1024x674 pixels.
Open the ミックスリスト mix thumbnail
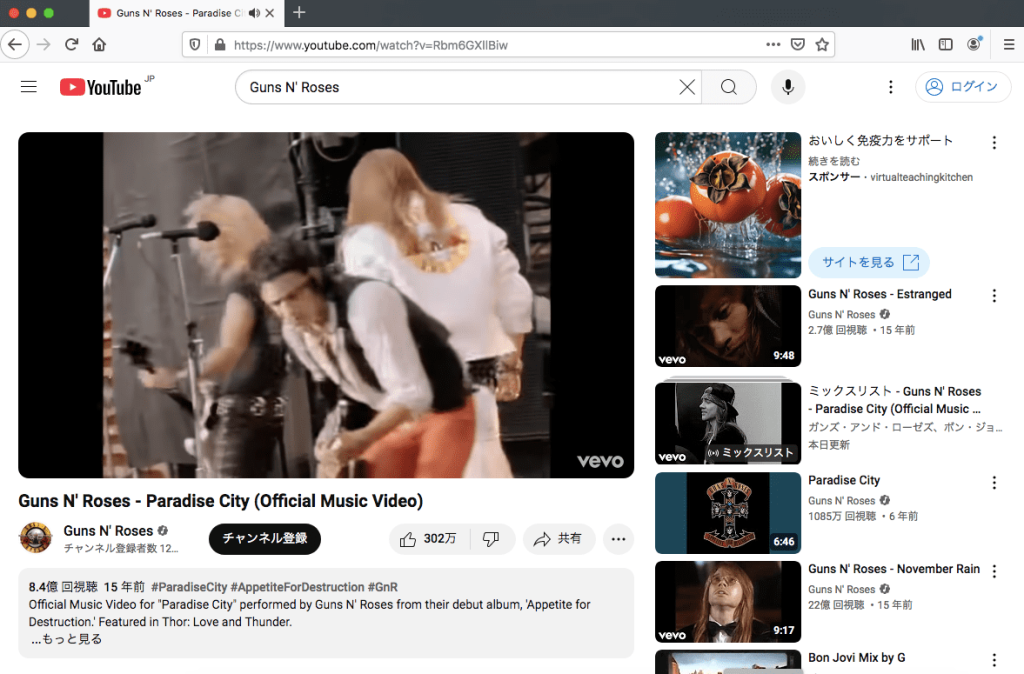[728, 423]
